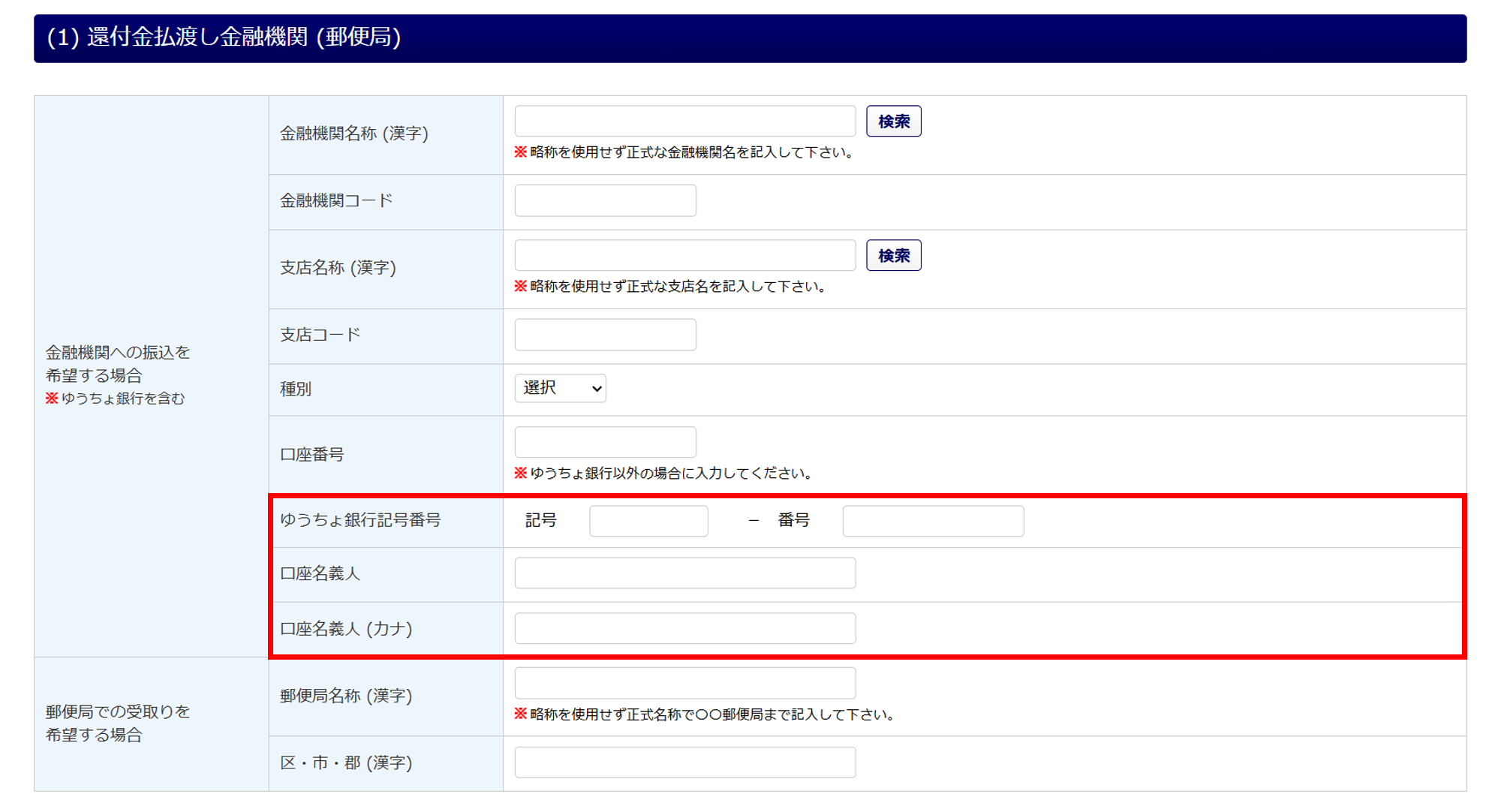Focus the 区・市・郡 (漢字) input field
The height and width of the screenshot is (812, 1501).
click(684, 762)
